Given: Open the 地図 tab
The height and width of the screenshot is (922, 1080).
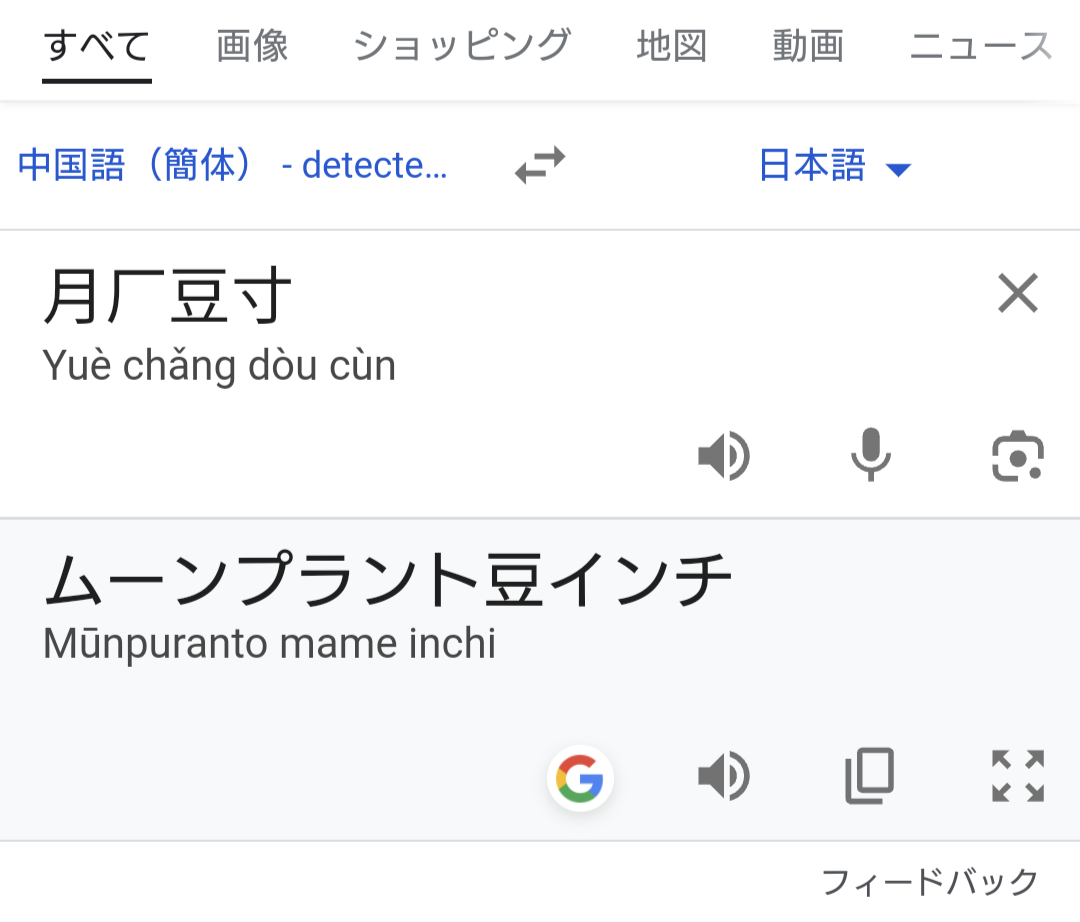Looking at the screenshot, I should [671, 46].
